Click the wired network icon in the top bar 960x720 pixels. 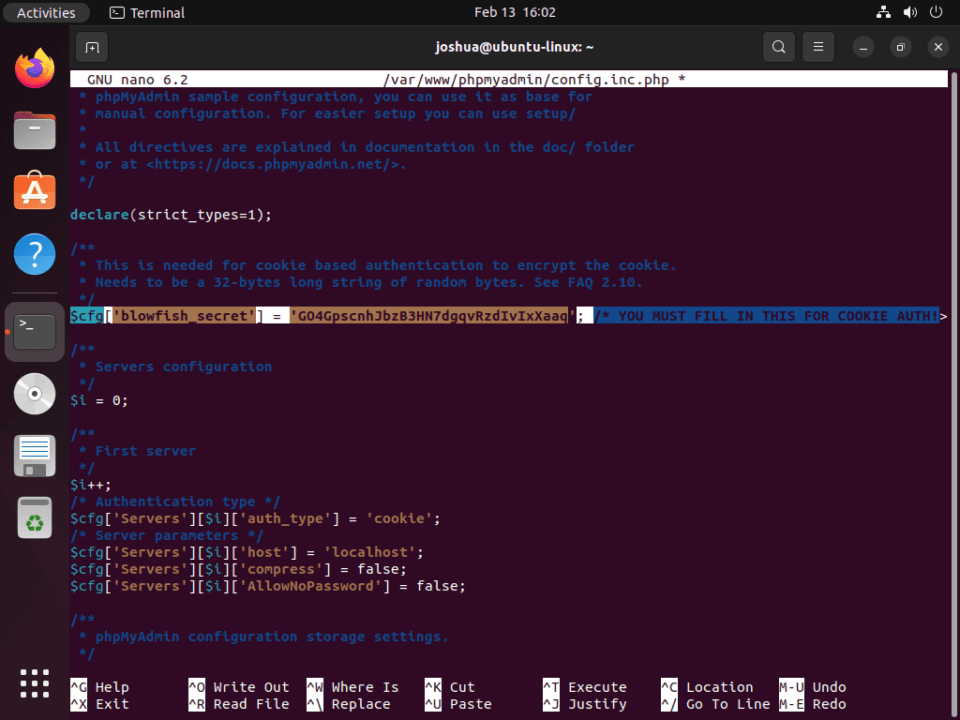[x=883, y=12]
